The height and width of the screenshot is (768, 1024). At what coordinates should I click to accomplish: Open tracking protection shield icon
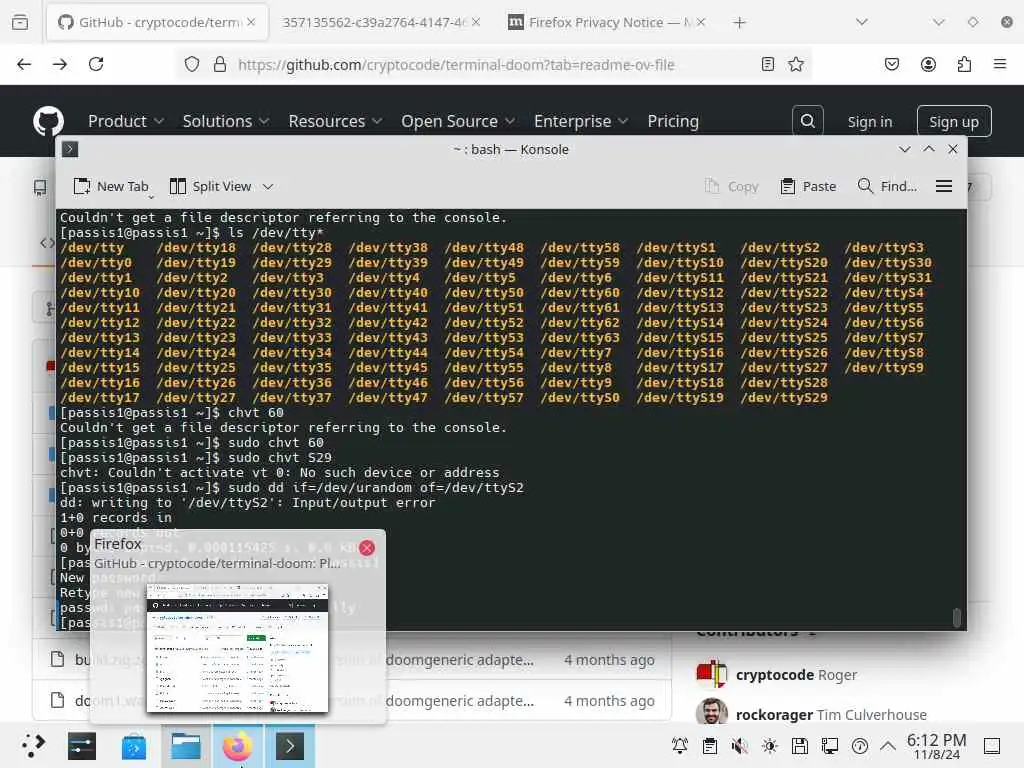click(191, 64)
